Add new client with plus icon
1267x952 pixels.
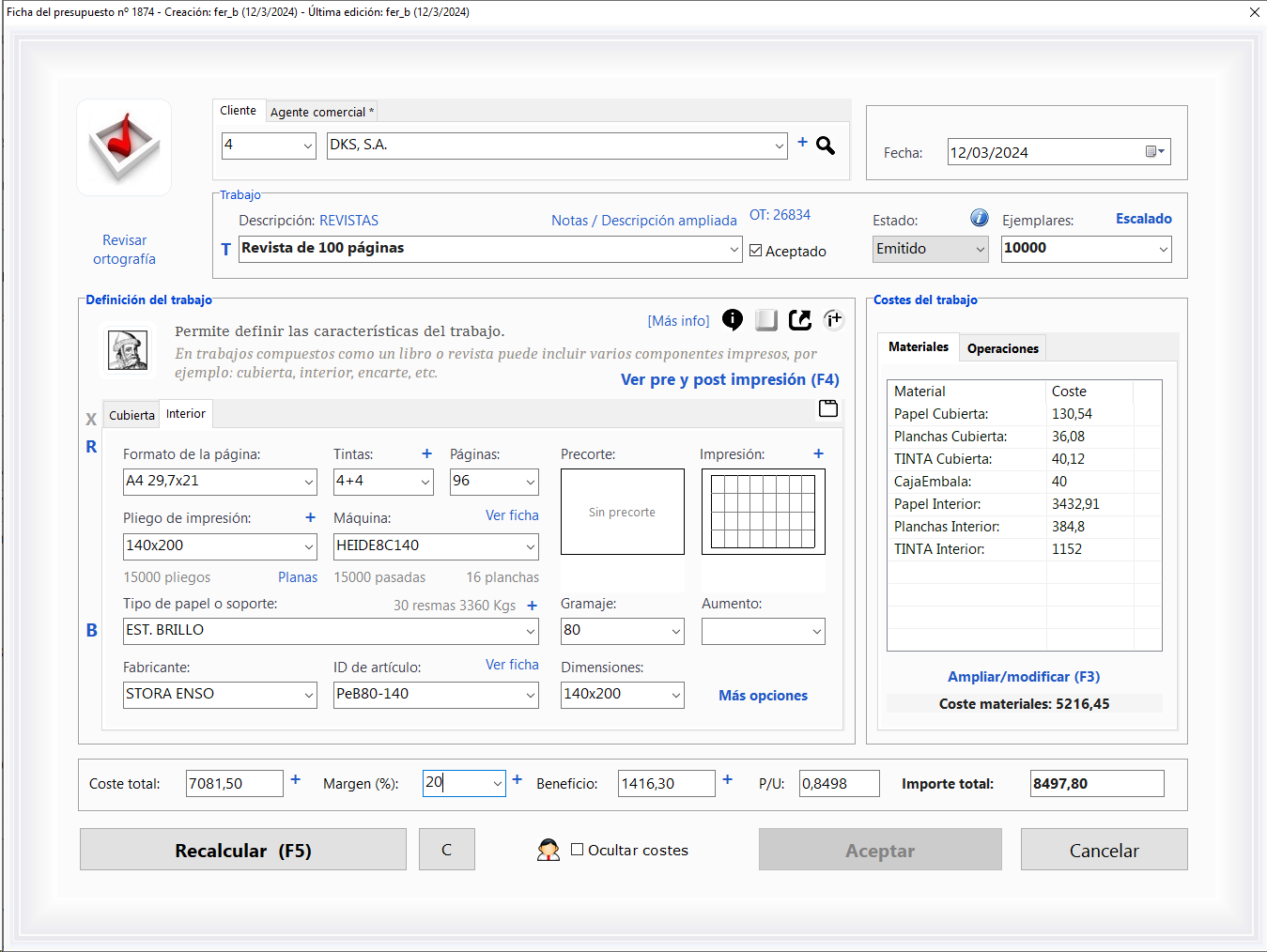802,142
